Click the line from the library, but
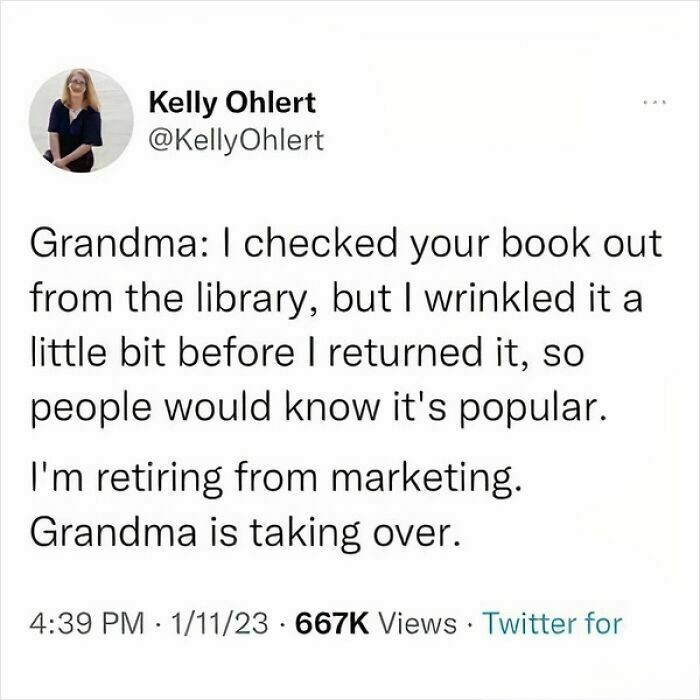 coord(337,299)
